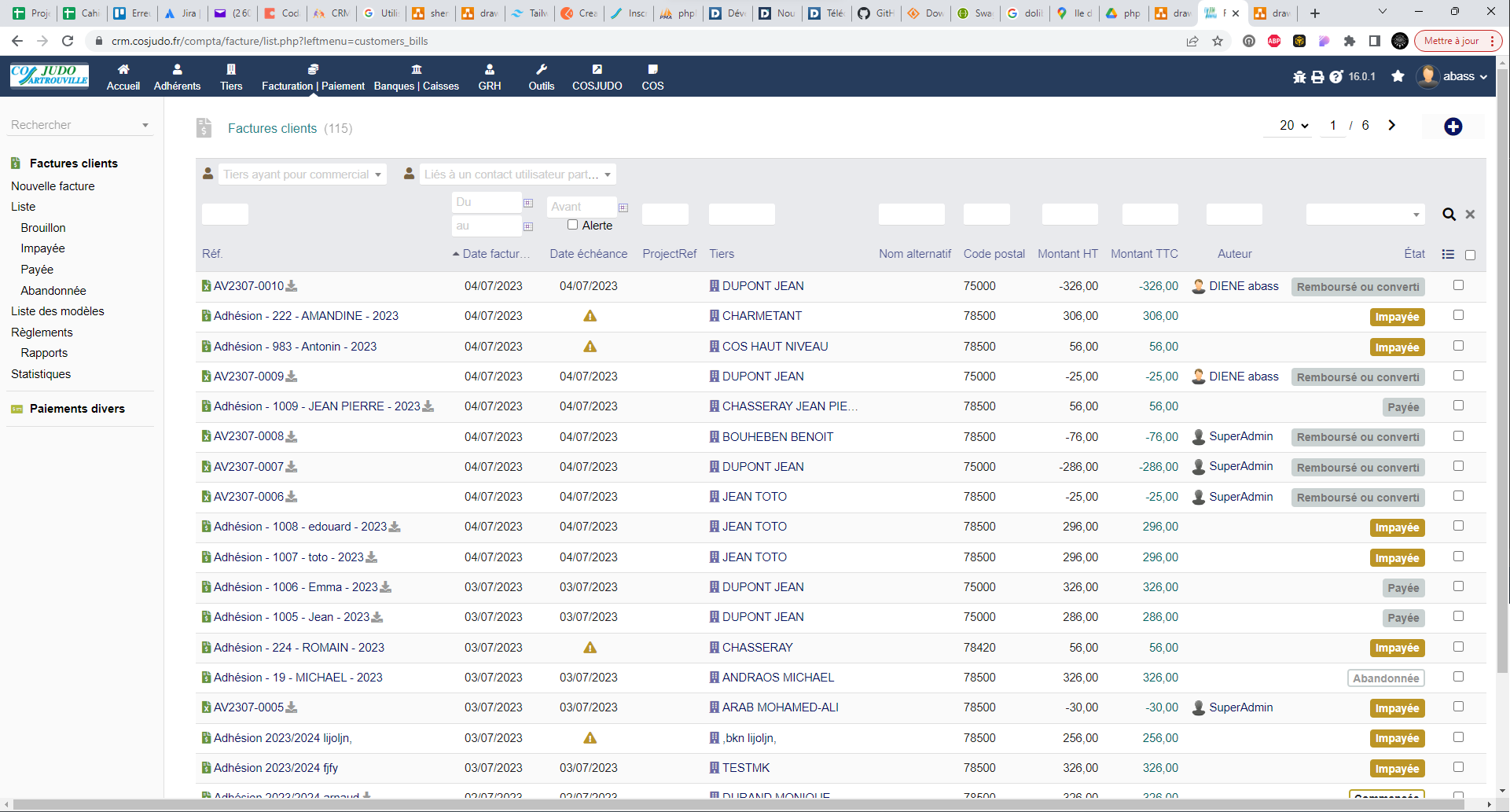Click the print icon in top bar

click(x=1317, y=77)
